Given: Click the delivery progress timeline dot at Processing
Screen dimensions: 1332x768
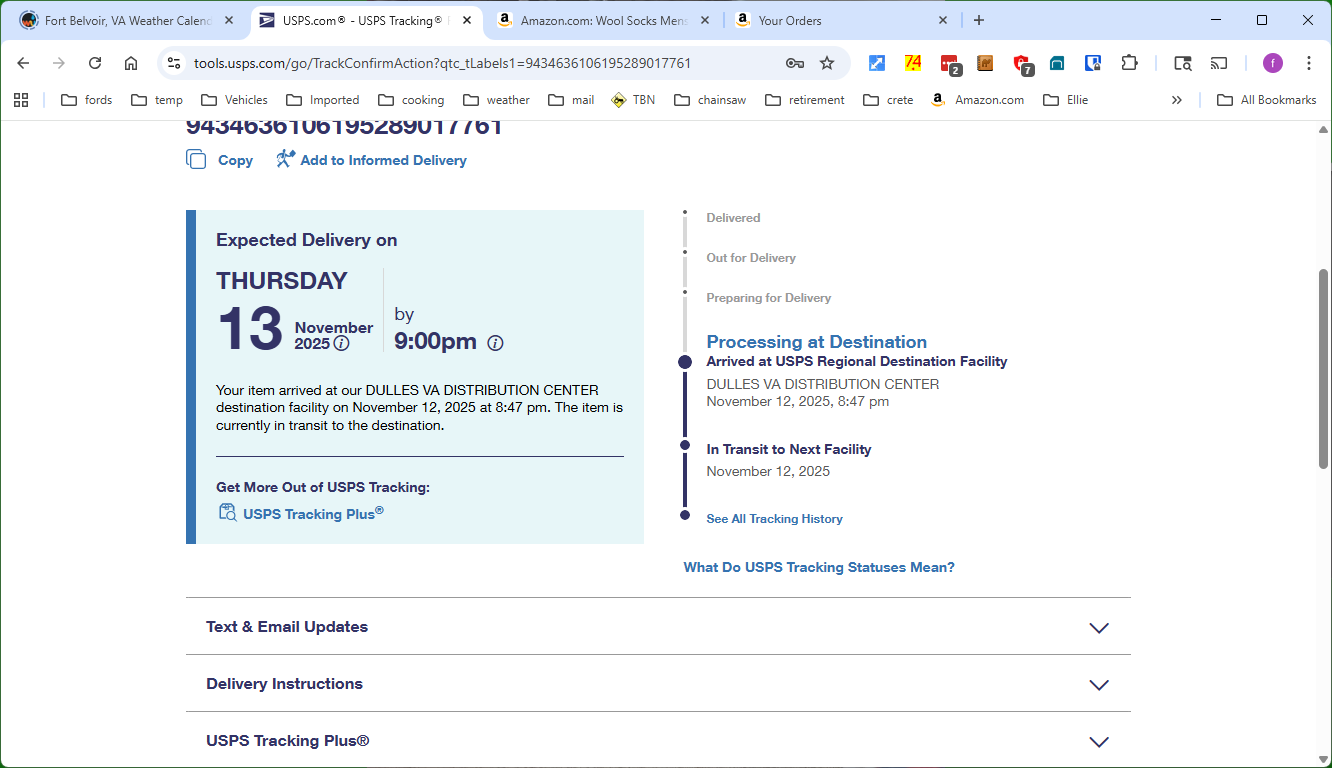Looking at the screenshot, I should click(x=684, y=362).
